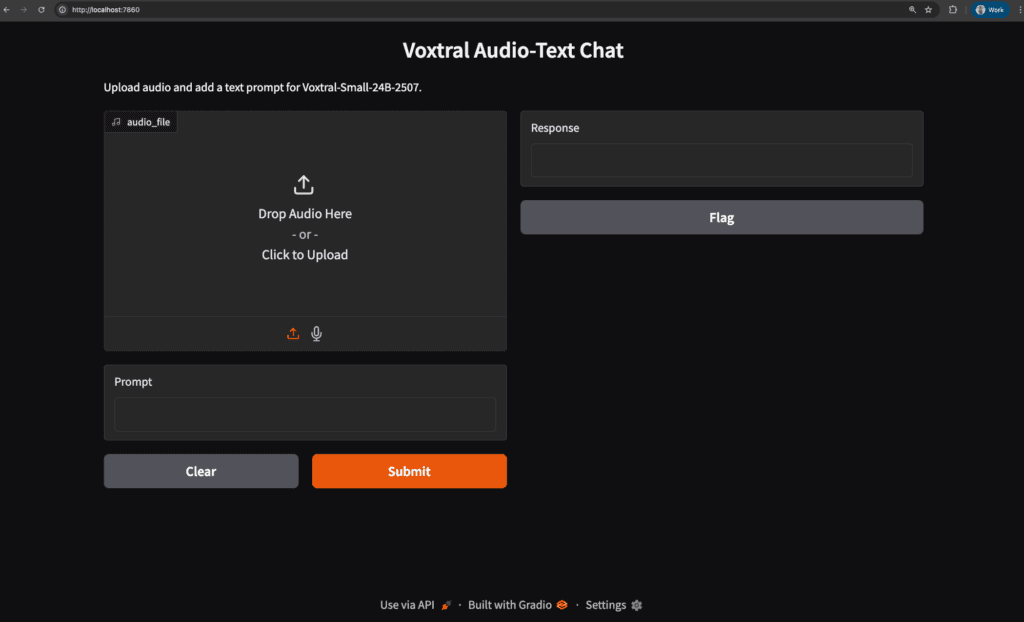Flag the response
The image size is (1024, 622).
click(x=722, y=218)
